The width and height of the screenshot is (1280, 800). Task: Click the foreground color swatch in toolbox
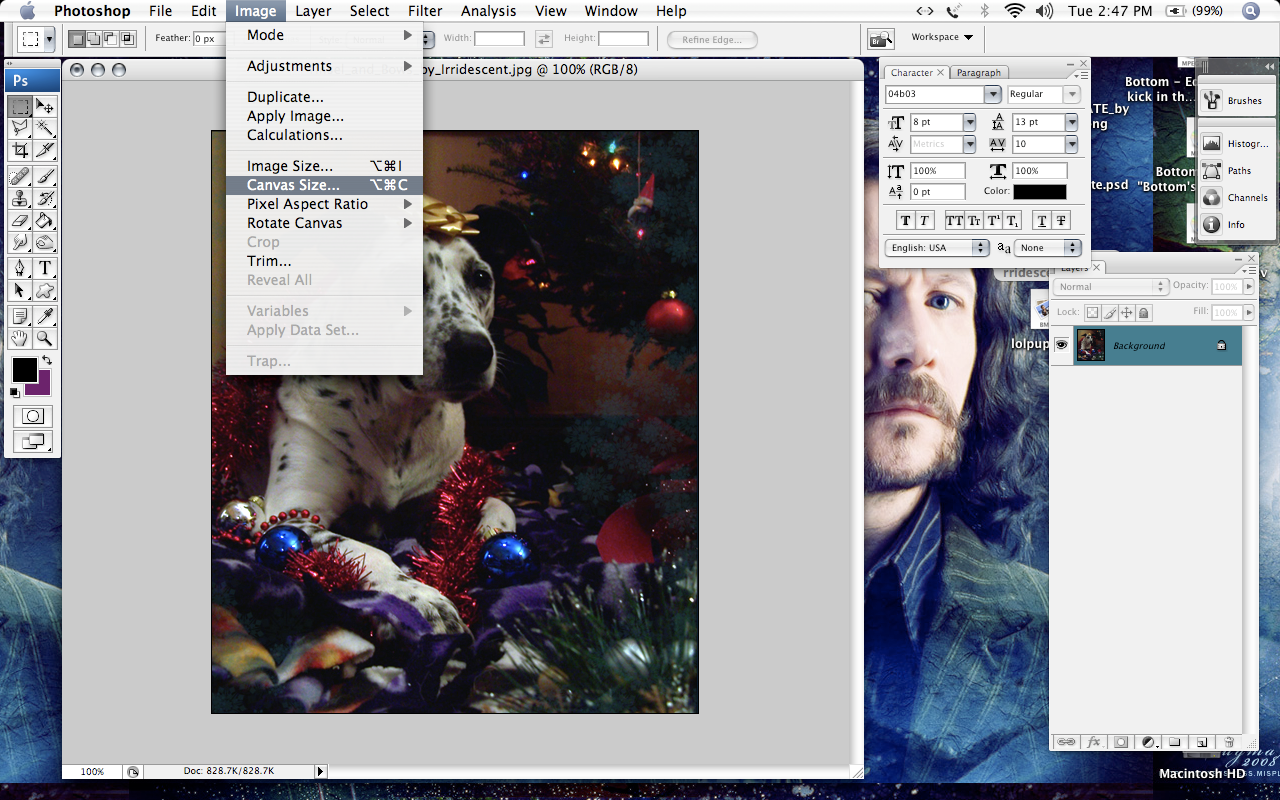(24, 370)
